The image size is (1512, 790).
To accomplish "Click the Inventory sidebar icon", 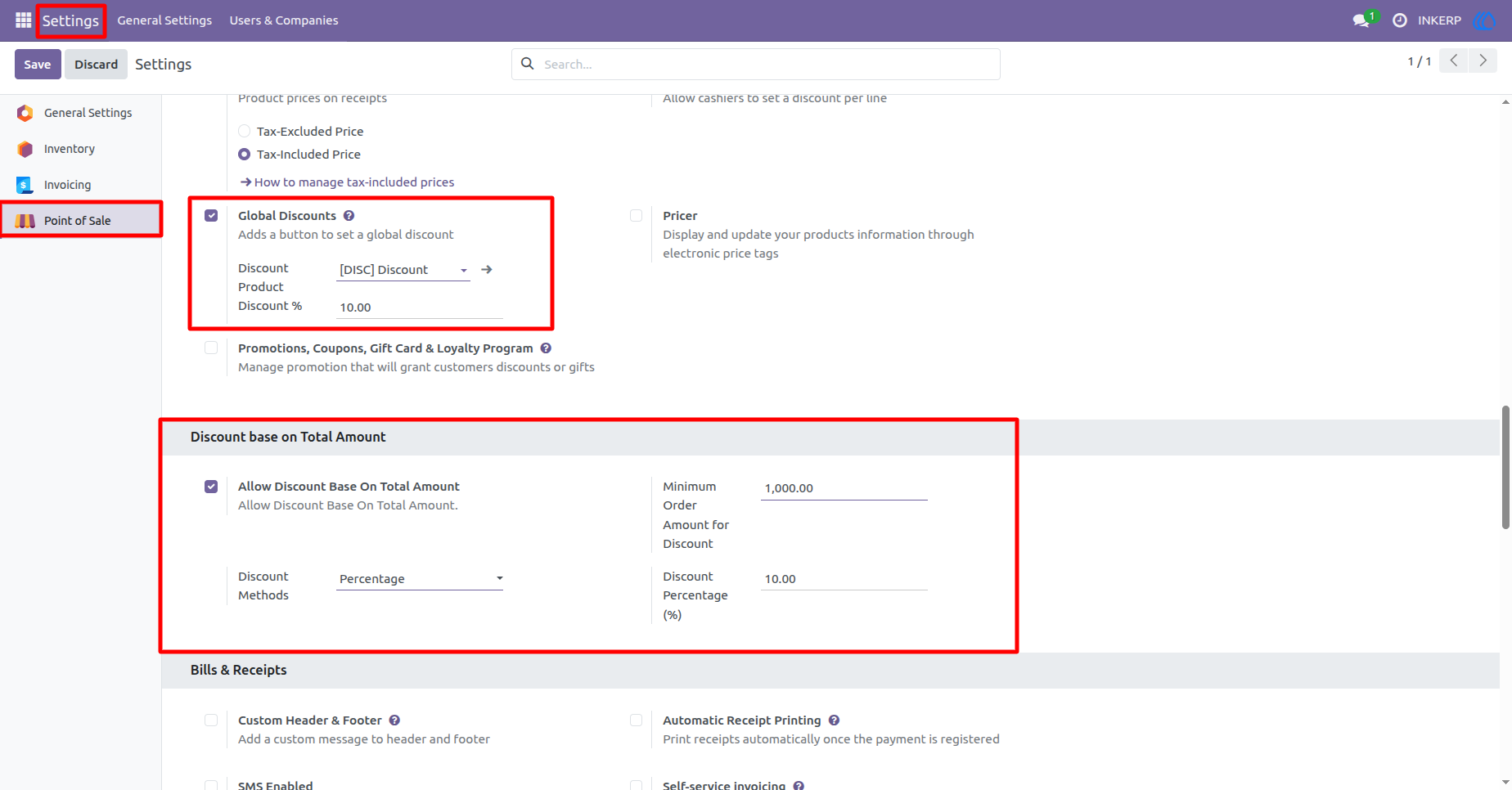I will click(25, 149).
